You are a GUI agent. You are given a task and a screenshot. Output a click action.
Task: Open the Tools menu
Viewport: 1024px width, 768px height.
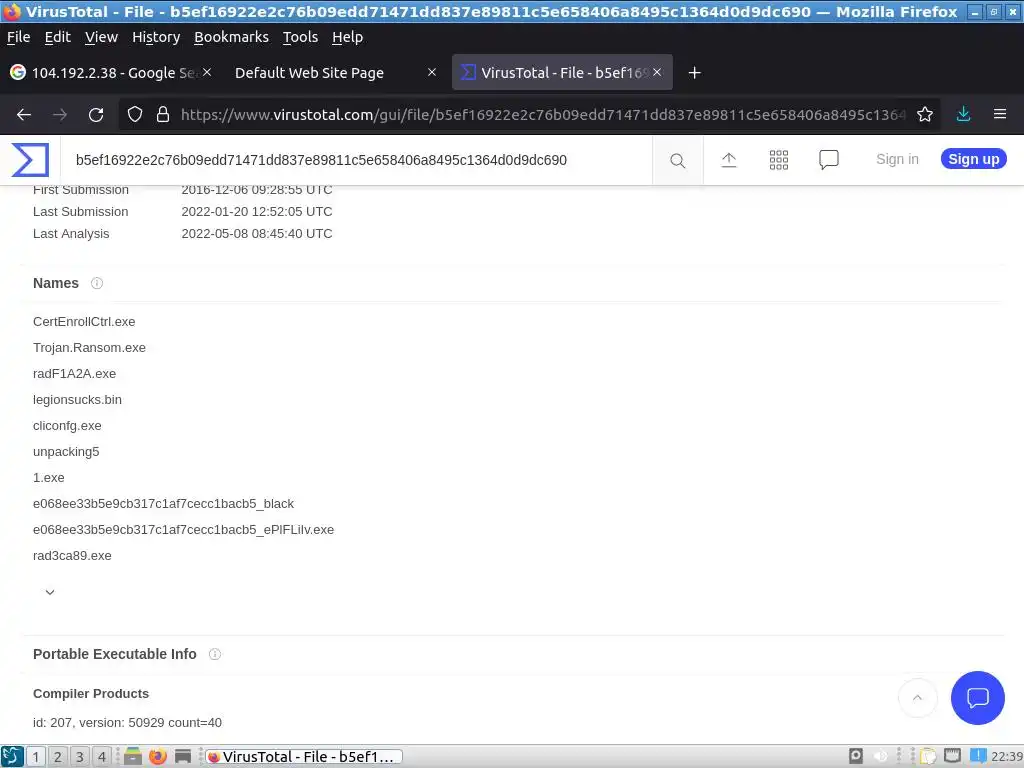(x=300, y=37)
